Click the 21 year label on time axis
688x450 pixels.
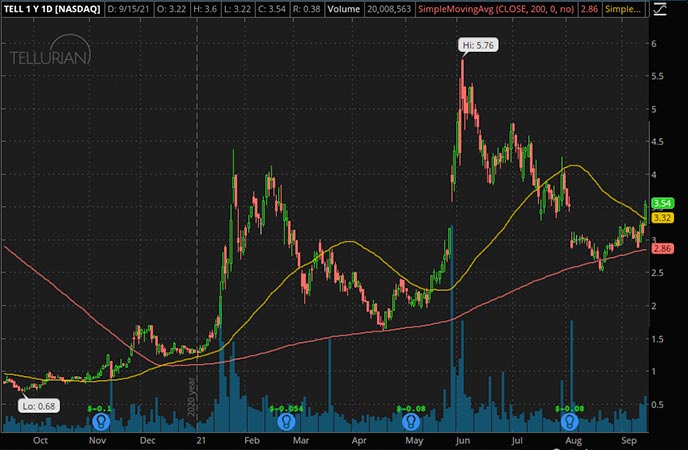click(201, 440)
